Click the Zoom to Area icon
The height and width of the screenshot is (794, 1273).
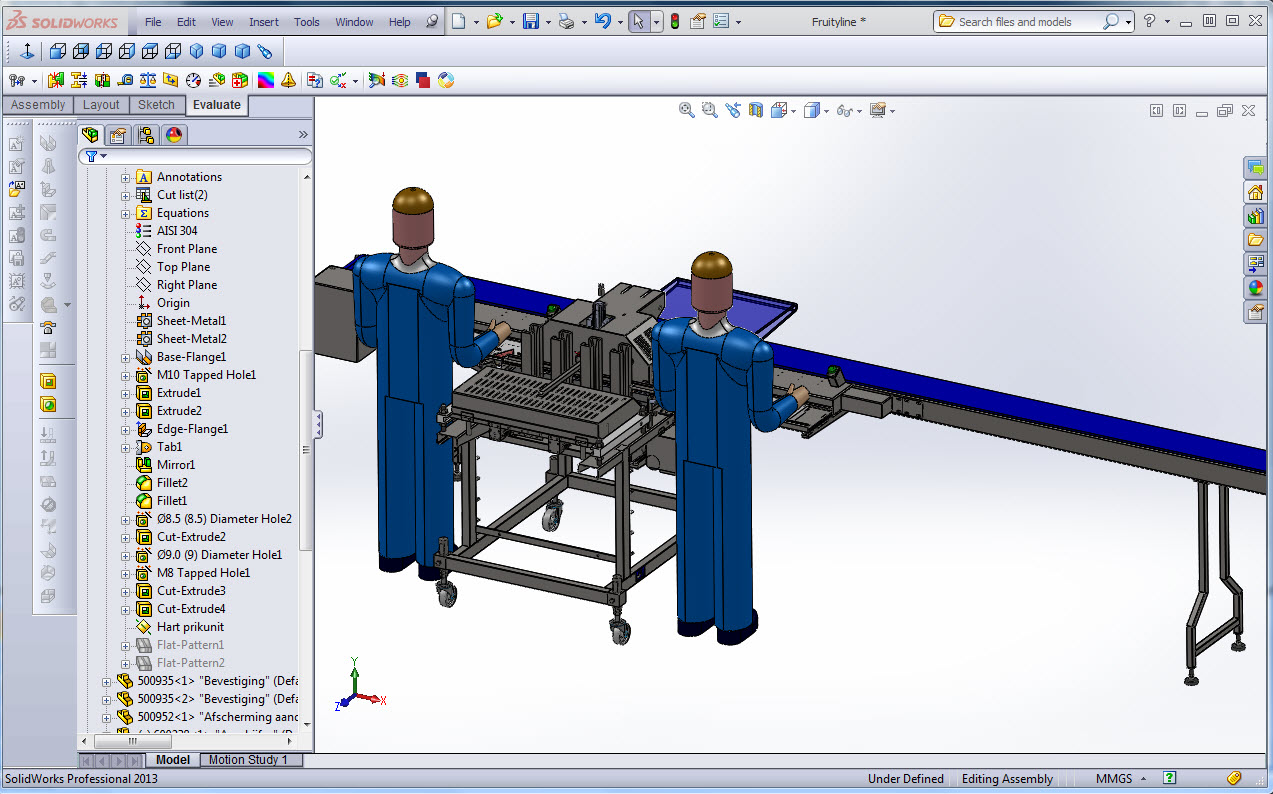click(x=710, y=110)
